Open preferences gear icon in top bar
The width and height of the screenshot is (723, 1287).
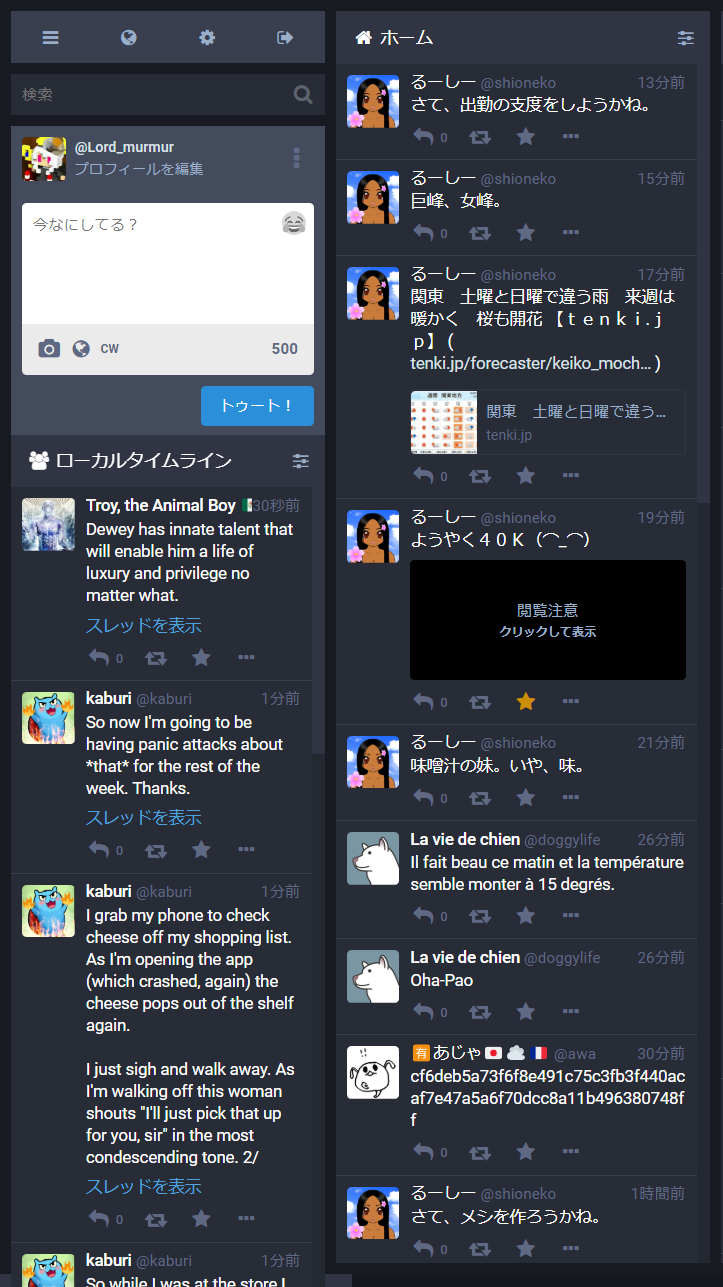point(207,38)
